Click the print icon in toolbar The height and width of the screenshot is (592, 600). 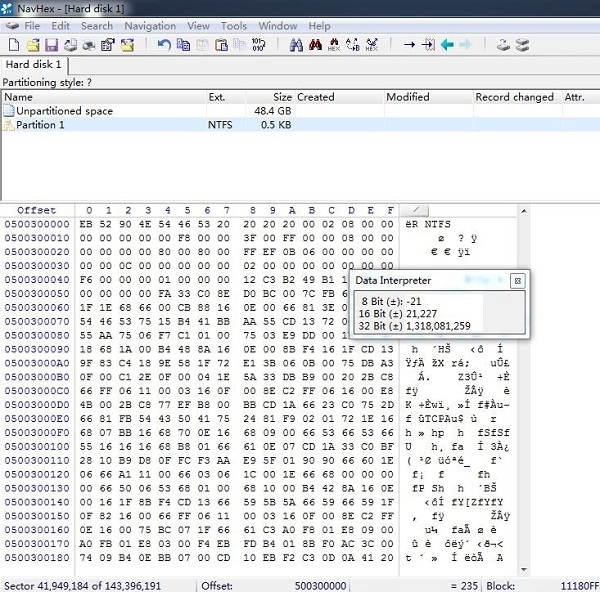coord(89,45)
